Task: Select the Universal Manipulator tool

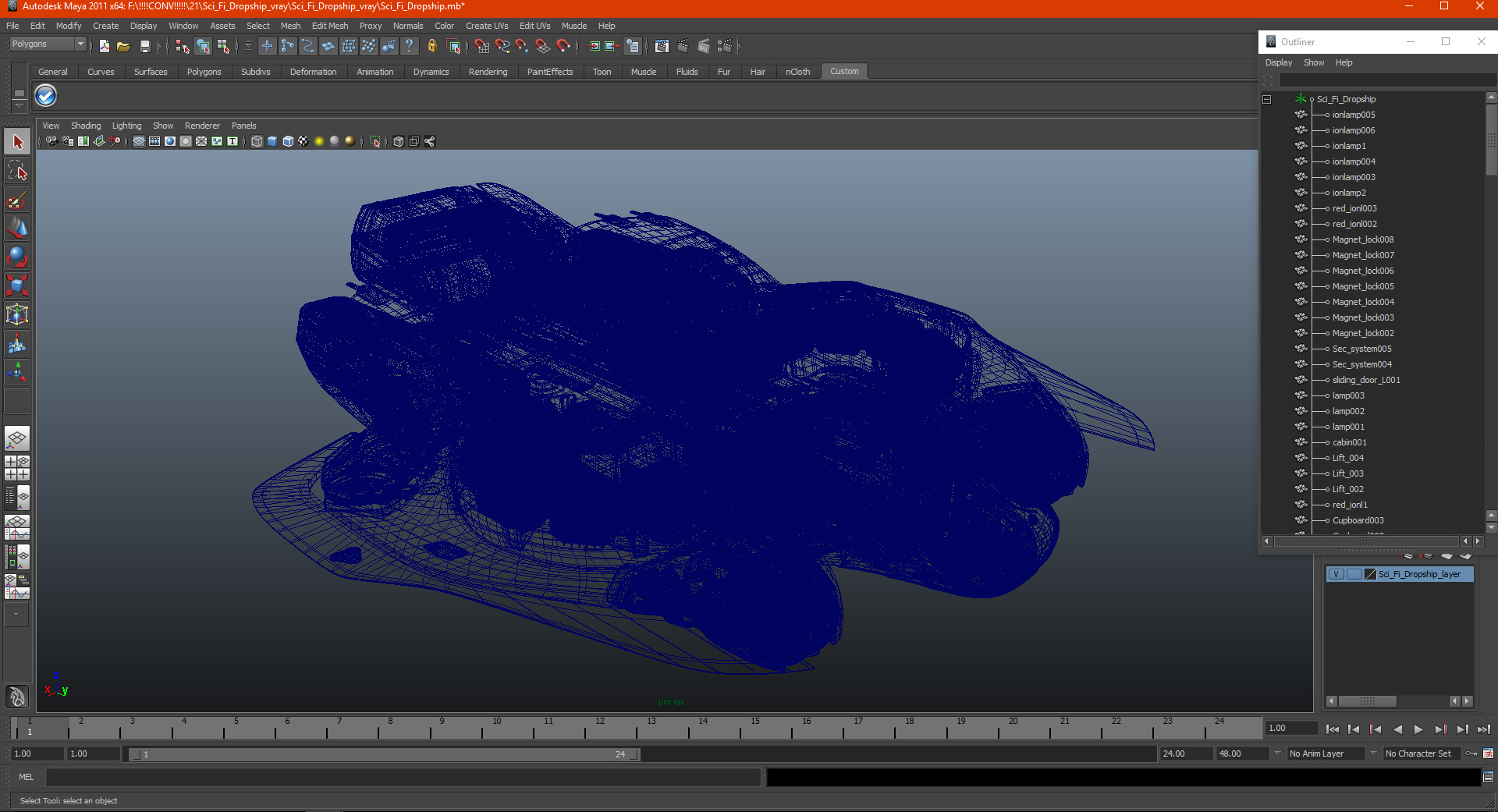Action: point(17,314)
